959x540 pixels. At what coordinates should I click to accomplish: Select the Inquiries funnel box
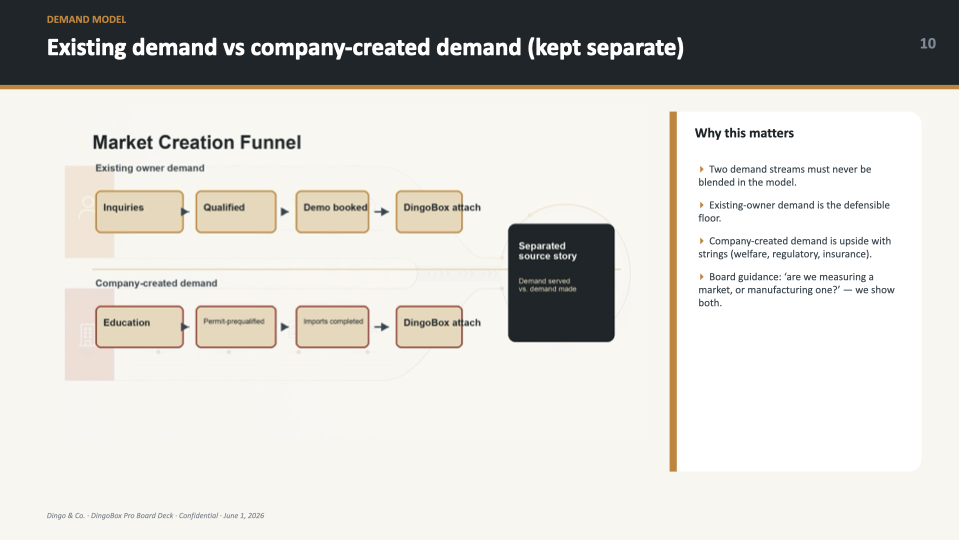click(x=139, y=212)
